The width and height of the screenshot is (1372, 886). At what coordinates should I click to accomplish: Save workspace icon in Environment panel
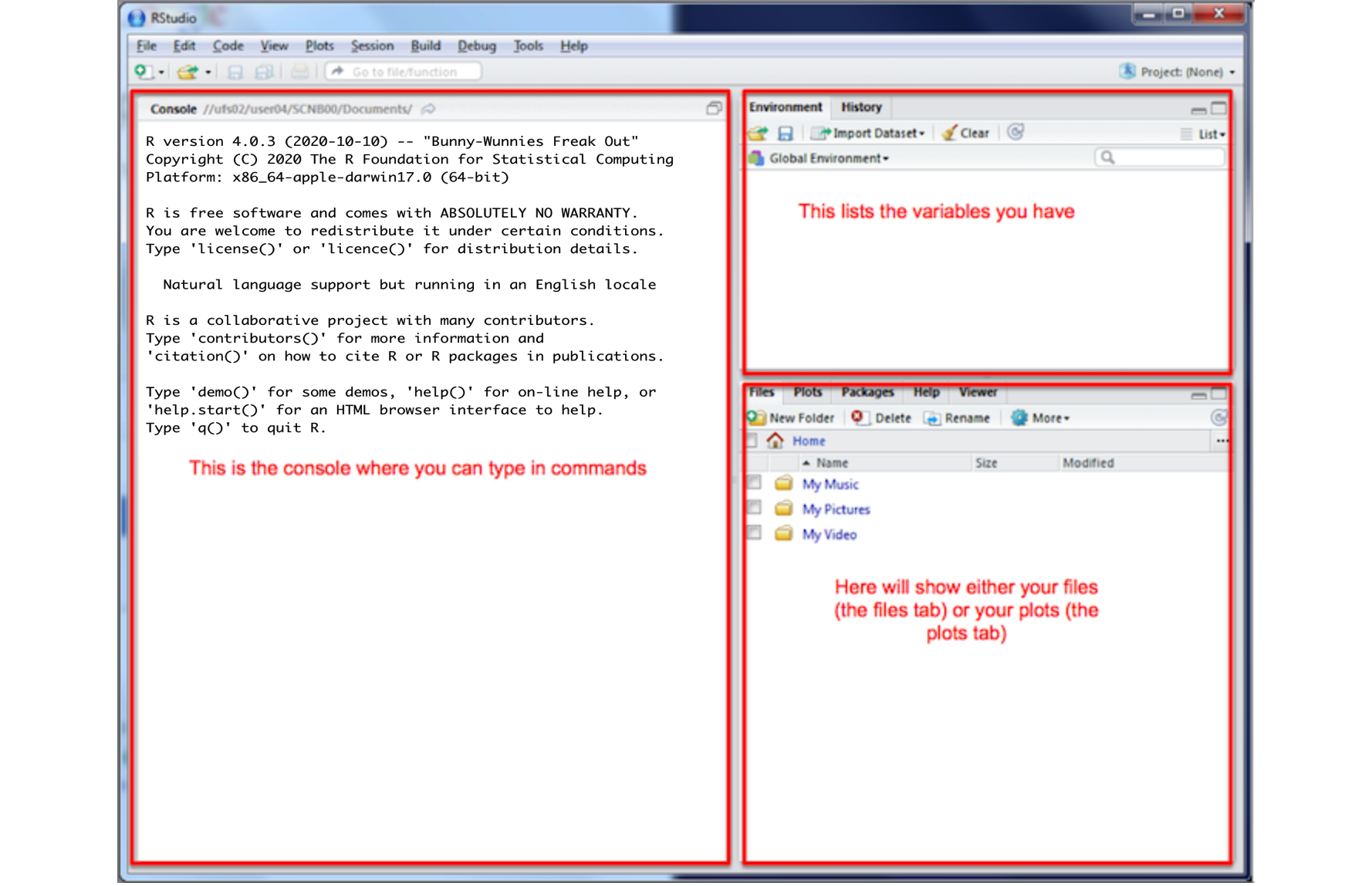click(x=785, y=134)
